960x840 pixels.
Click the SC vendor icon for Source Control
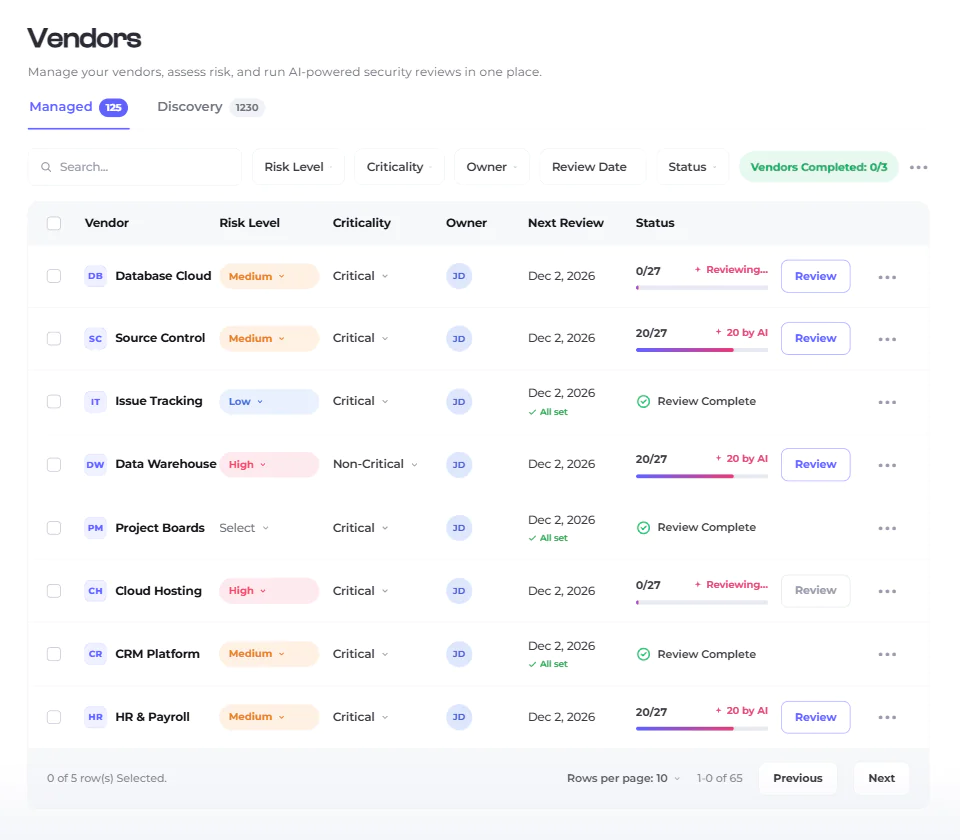(x=96, y=339)
